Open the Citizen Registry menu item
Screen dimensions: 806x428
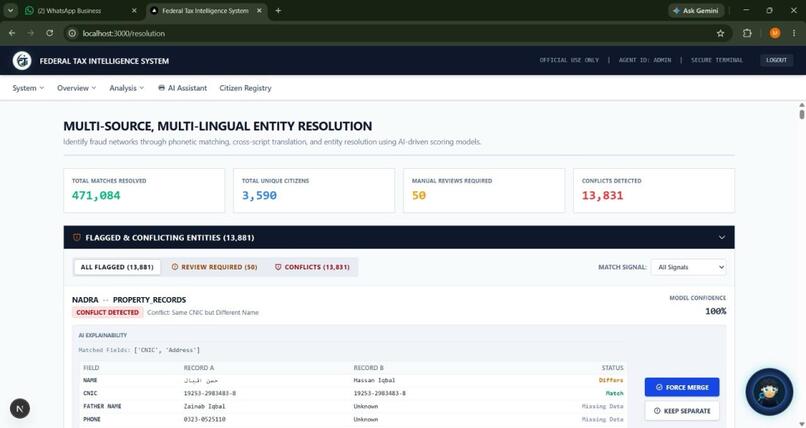[x=245, y=88]
